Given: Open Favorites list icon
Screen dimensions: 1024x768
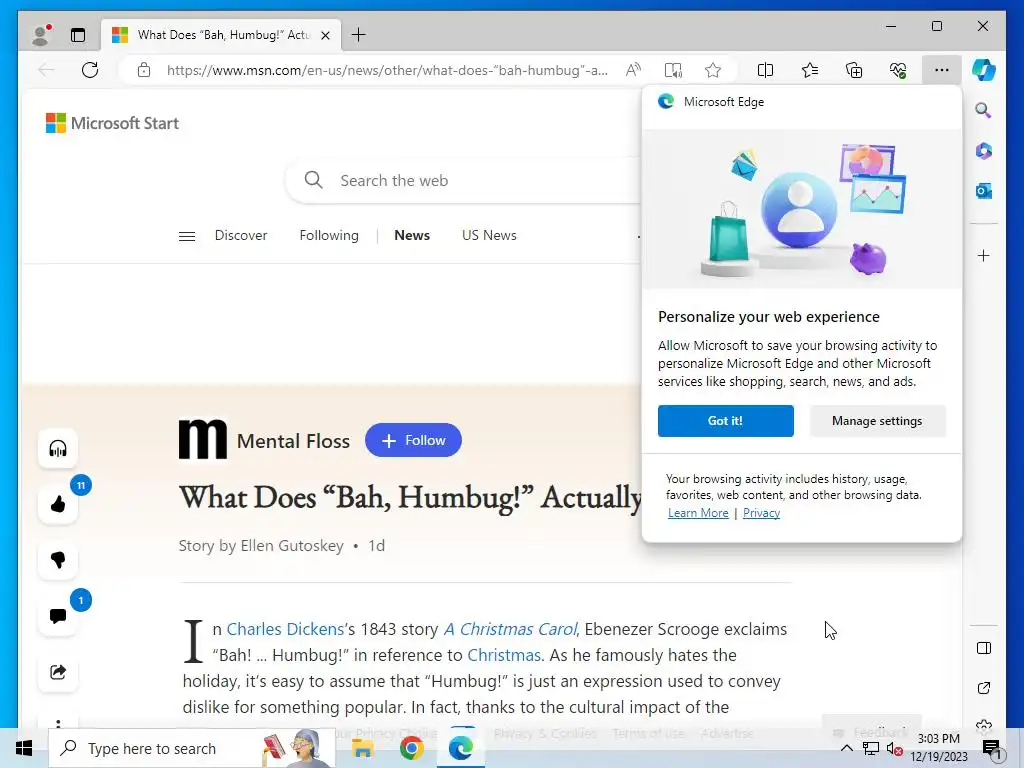Looking at the screenshot, I should point(810,70).
